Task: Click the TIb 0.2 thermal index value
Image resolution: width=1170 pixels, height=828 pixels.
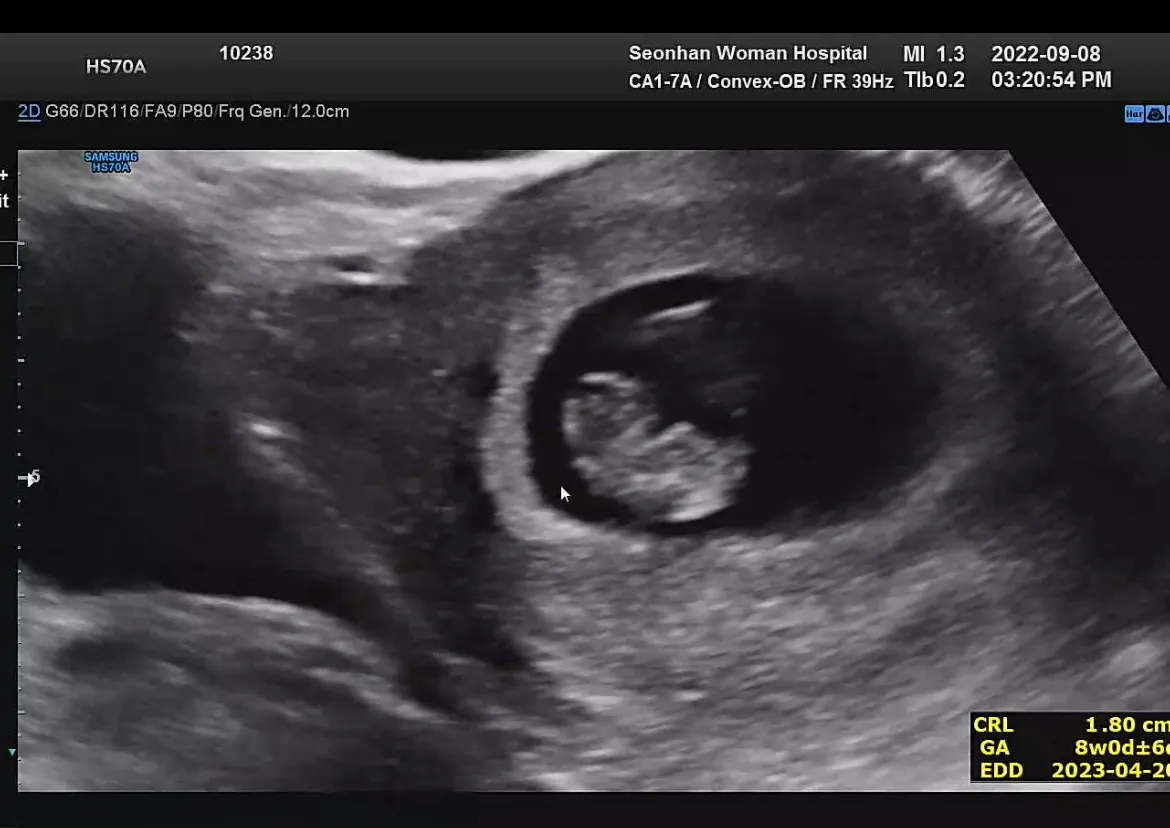Action: 934,80
